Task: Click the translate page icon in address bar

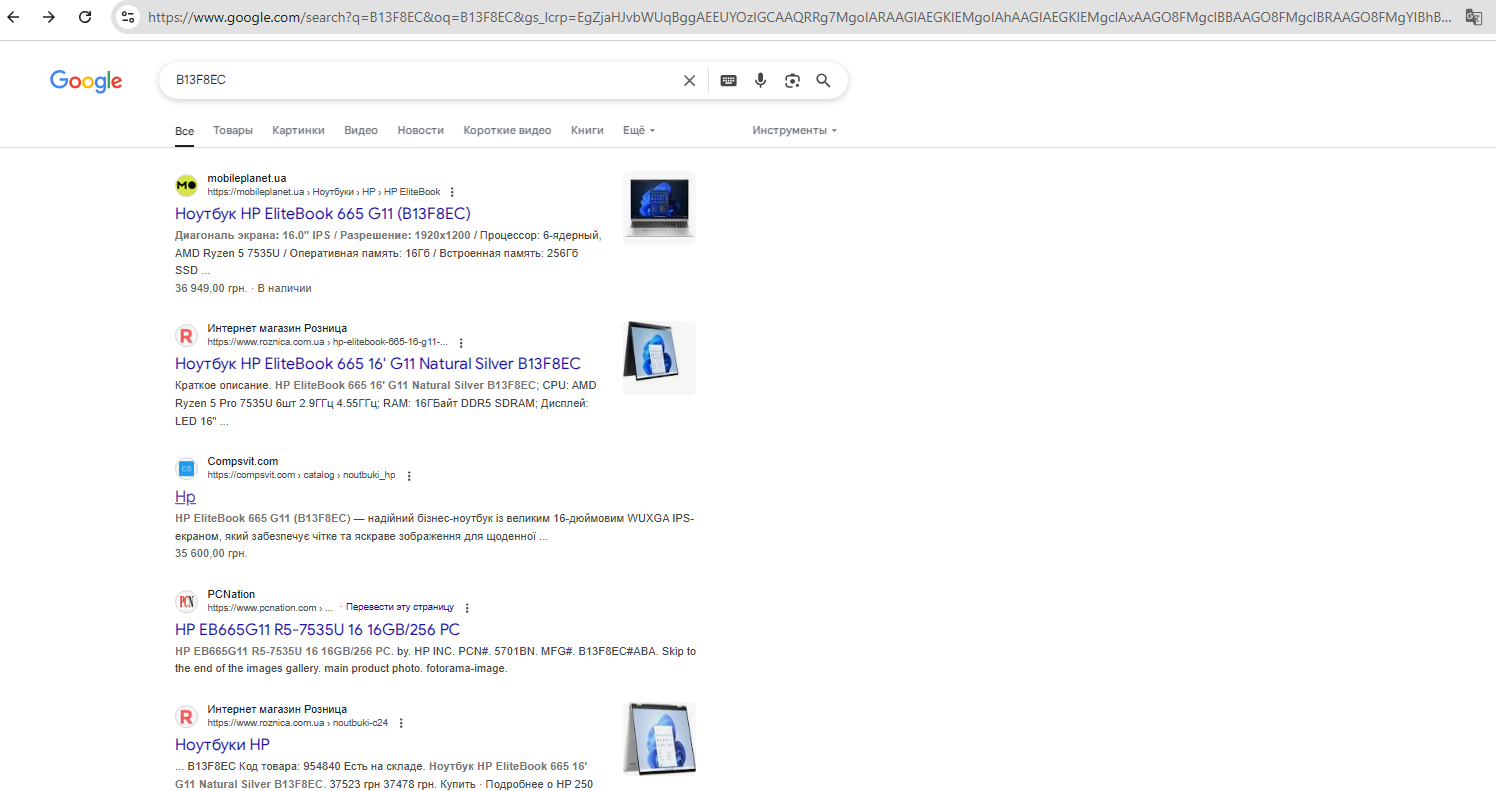Action: click(1473, 17)
